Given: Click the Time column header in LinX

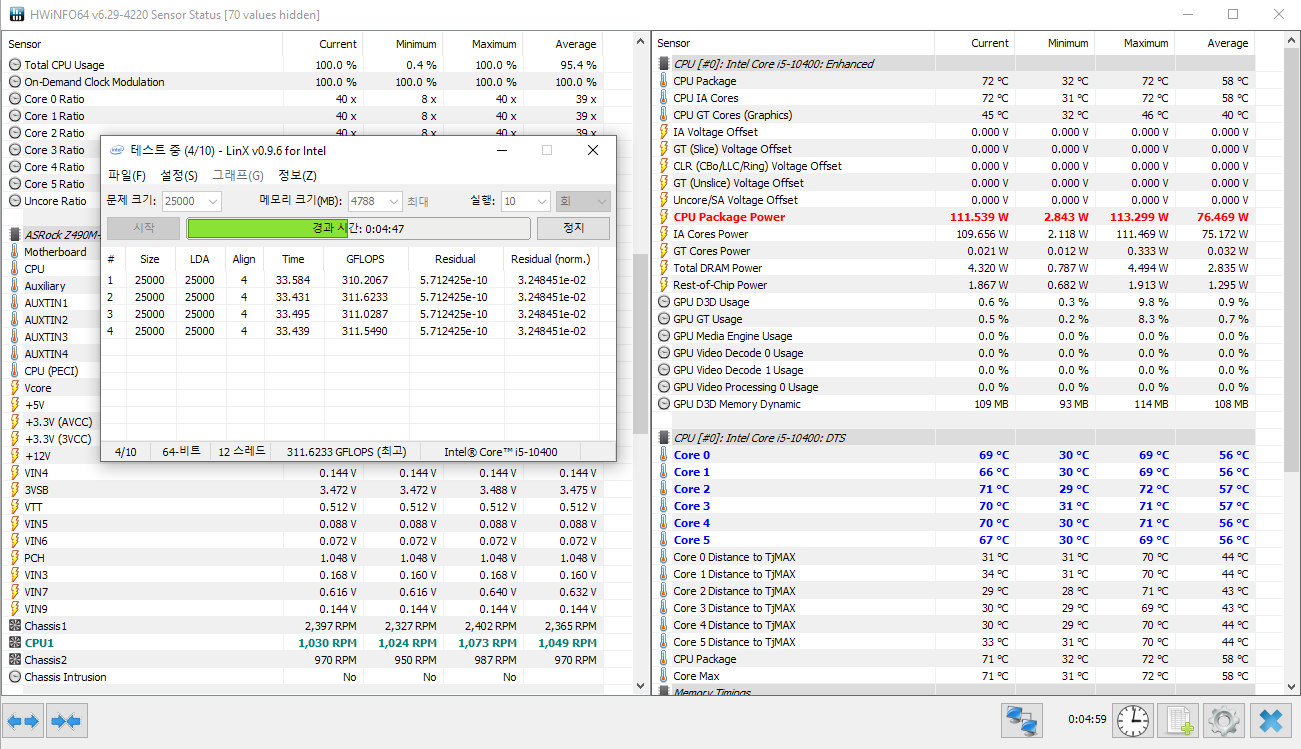Looking at the screenshot, I should [x=293, y=259].
